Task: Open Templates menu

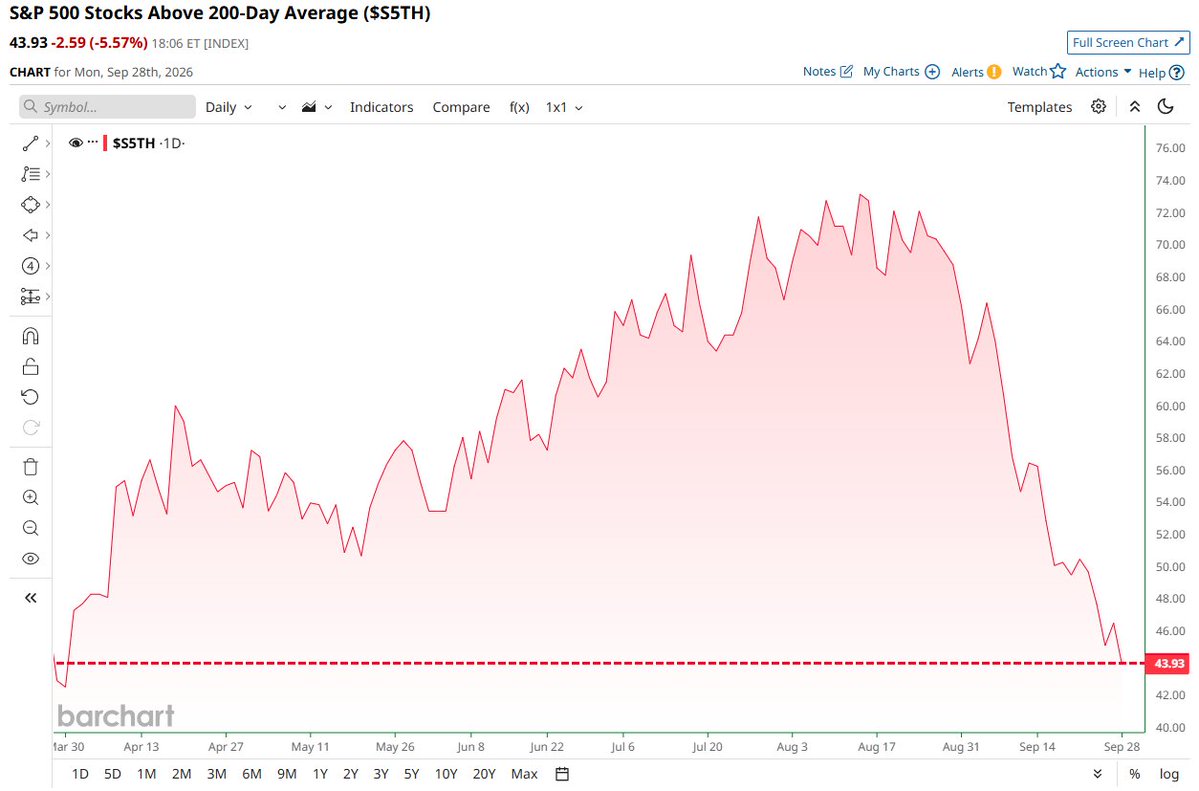Action: click(x=1039, y=107)
